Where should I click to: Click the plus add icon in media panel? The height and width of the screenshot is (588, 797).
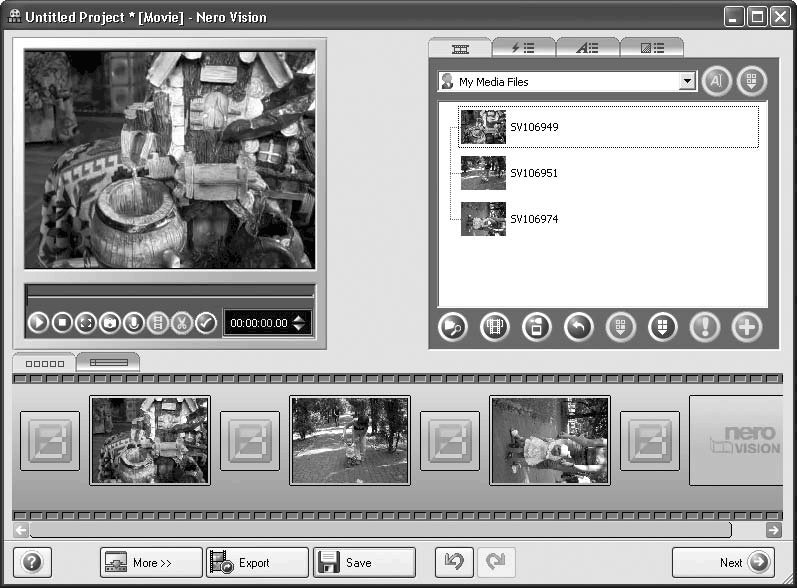(x=746, y=327)
